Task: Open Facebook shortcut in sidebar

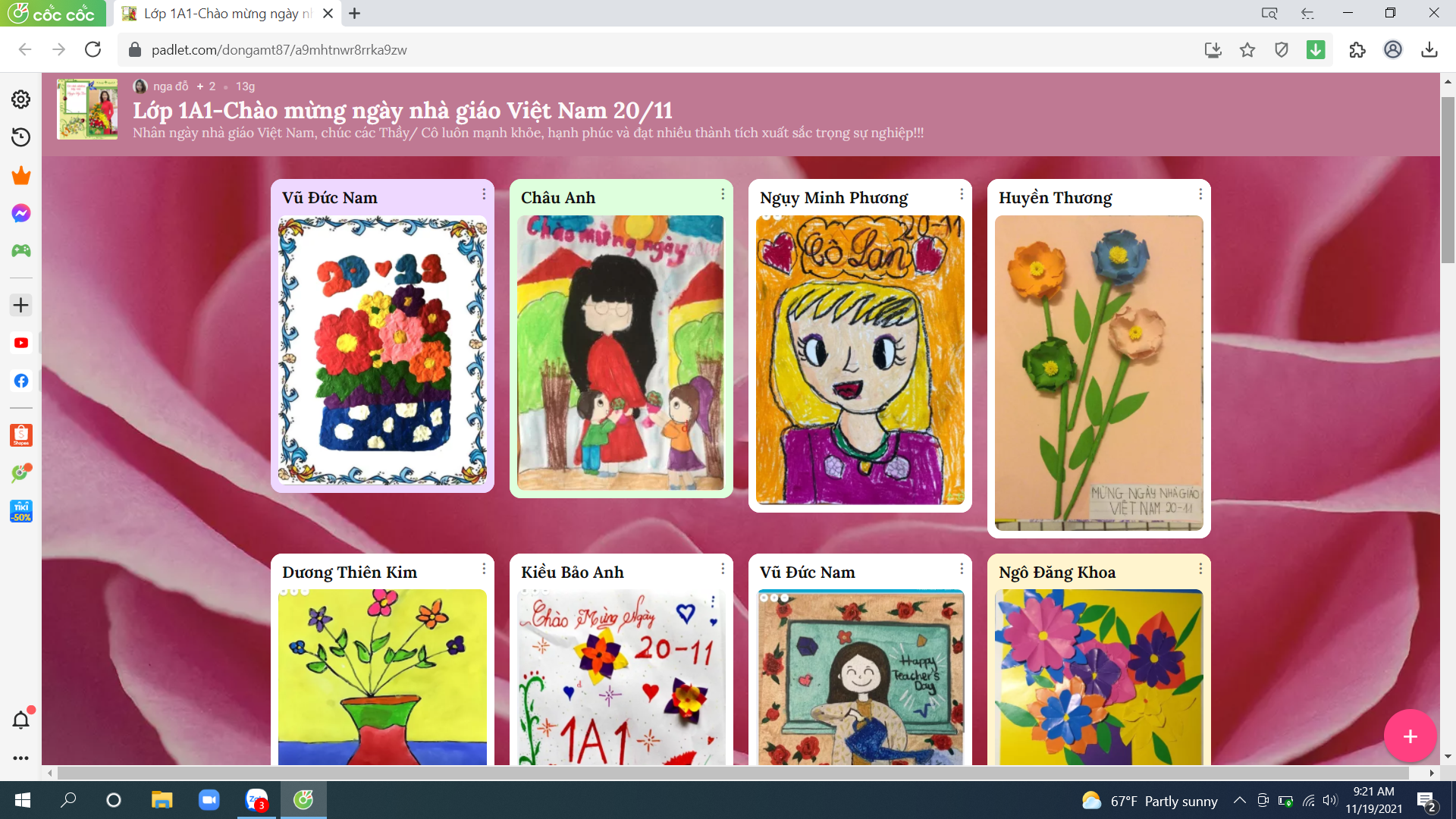Action: [x=21, y=381]
